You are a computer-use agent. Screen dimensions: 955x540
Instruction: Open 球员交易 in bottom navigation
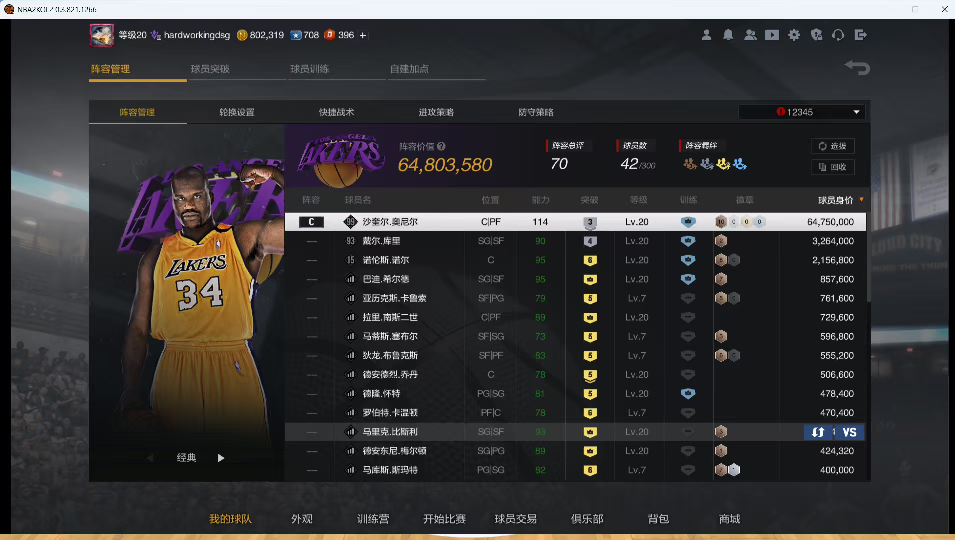515,519
